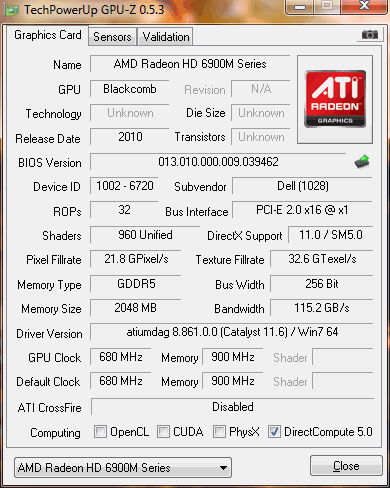
Task: Click the Memory Size value 2048 MB
Action: click(x=136, y=308)
